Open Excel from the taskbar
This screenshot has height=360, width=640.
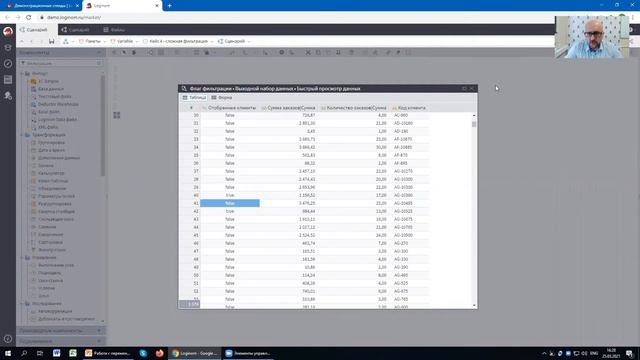tap(73, 353)
